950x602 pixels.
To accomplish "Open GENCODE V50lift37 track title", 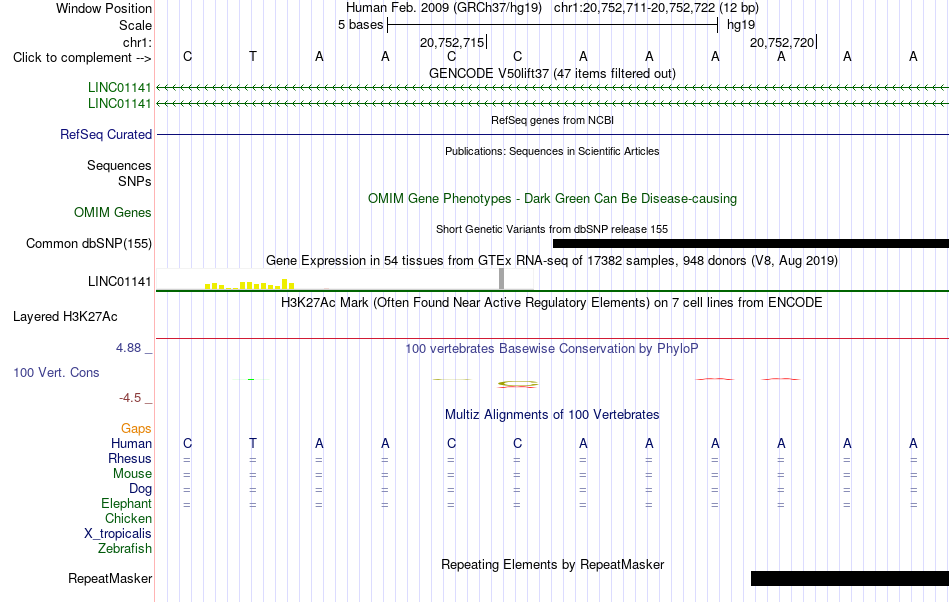I will [x=552, y=73].
